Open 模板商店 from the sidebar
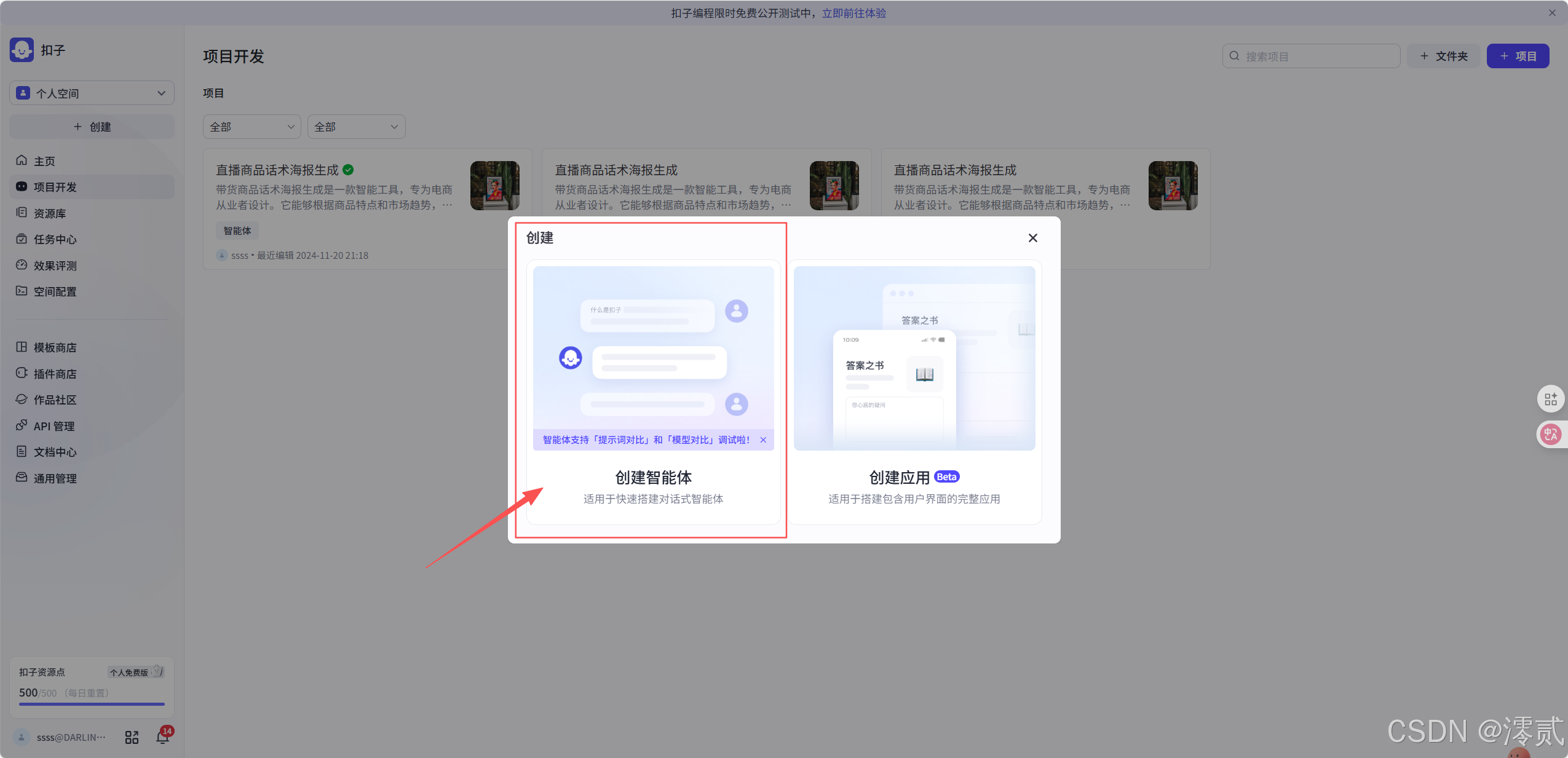The image size is (1568, 758). (x=54, y=347)
